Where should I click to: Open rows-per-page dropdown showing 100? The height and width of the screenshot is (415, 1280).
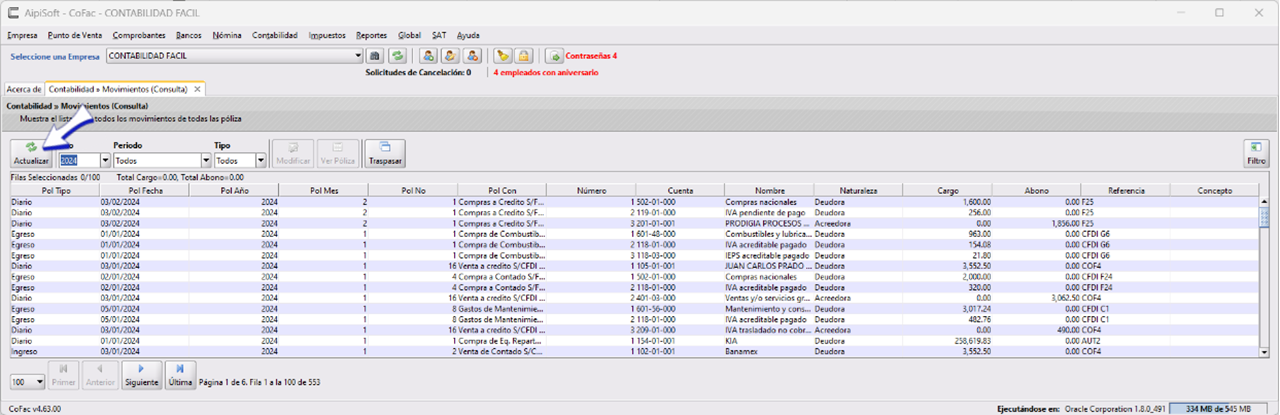tap(40, 382)
